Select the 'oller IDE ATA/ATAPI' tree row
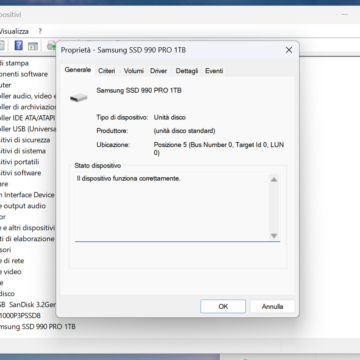Viewport: 360px width, 360px height. pos(27,118)
